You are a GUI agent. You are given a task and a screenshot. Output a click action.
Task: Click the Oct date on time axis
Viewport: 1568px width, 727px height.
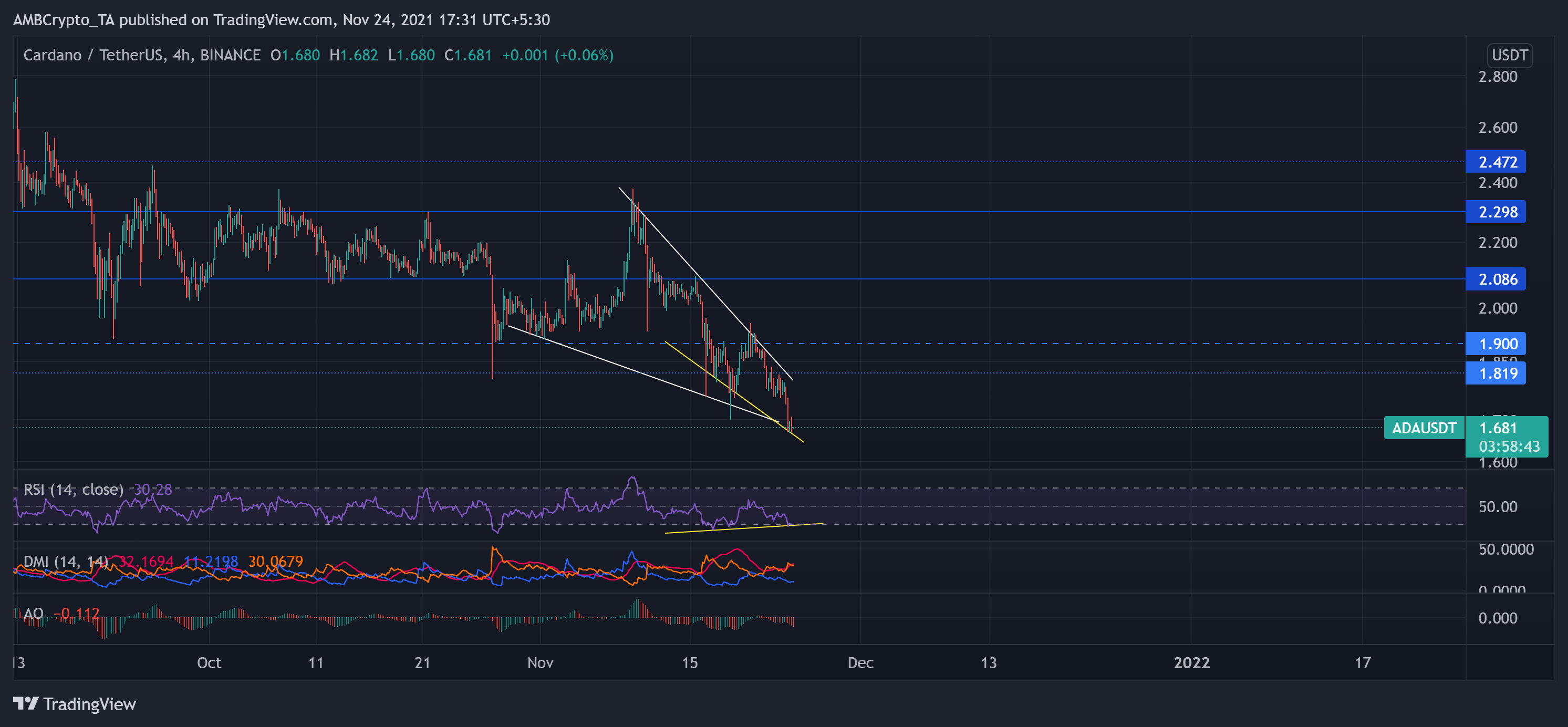click(x=209, y=662)
